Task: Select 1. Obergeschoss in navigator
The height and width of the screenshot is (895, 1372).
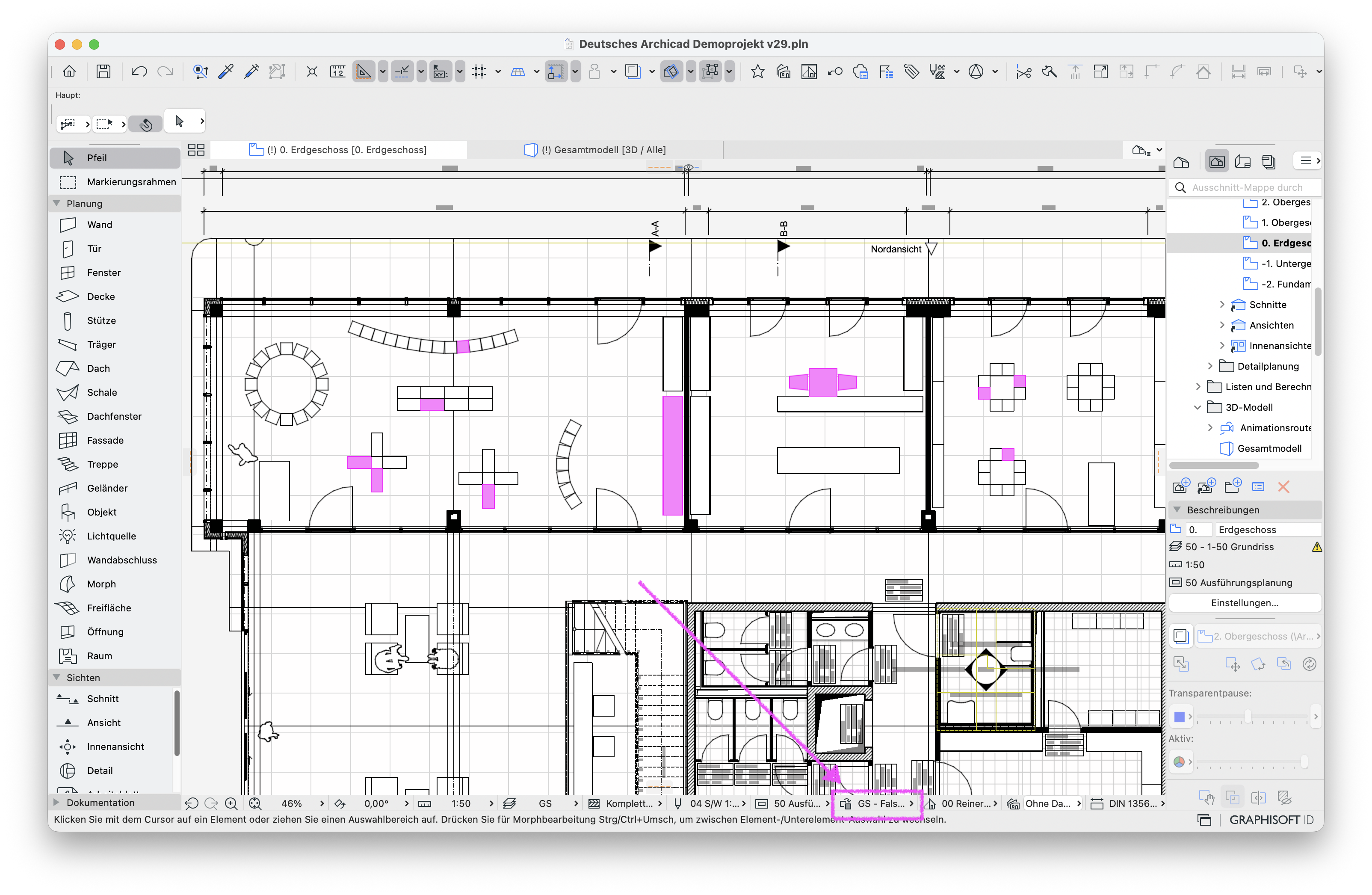Action: coord(1277,222)
